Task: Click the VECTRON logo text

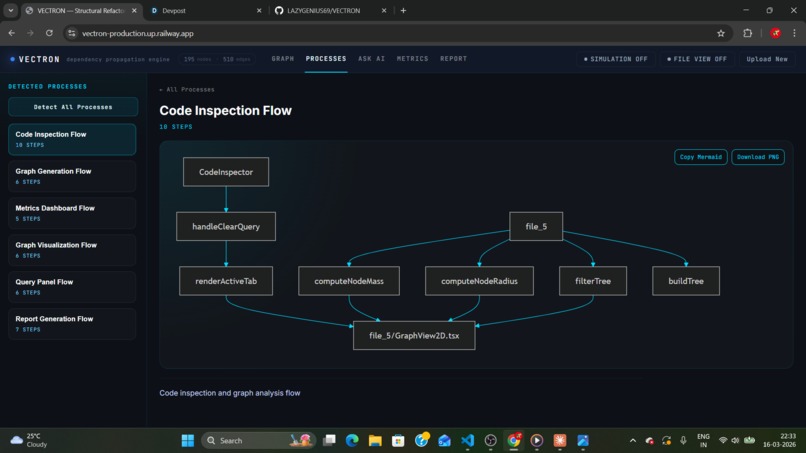Action: click(x=39, y=59)
